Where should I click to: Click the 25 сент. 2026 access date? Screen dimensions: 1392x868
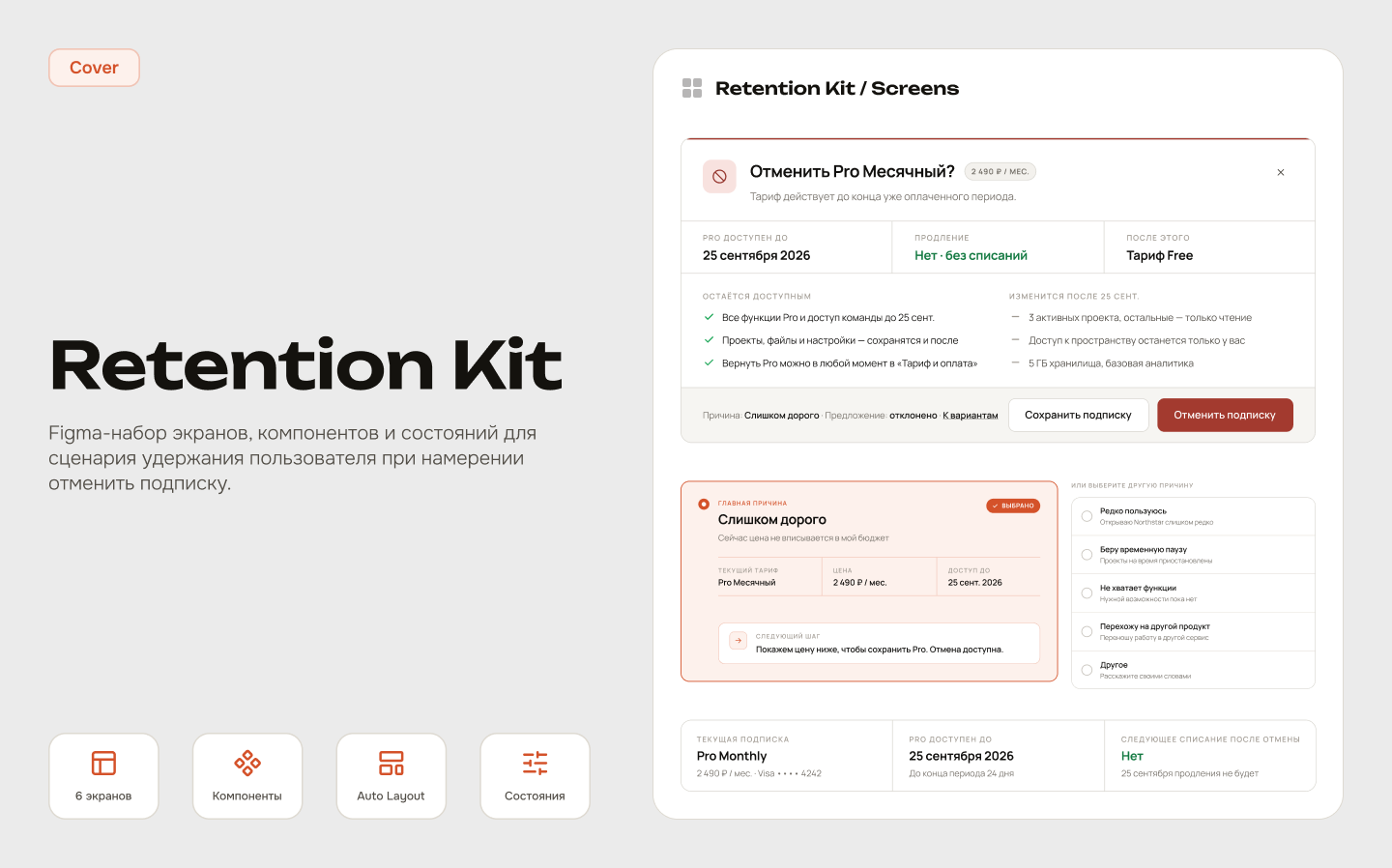pos(974,583)
